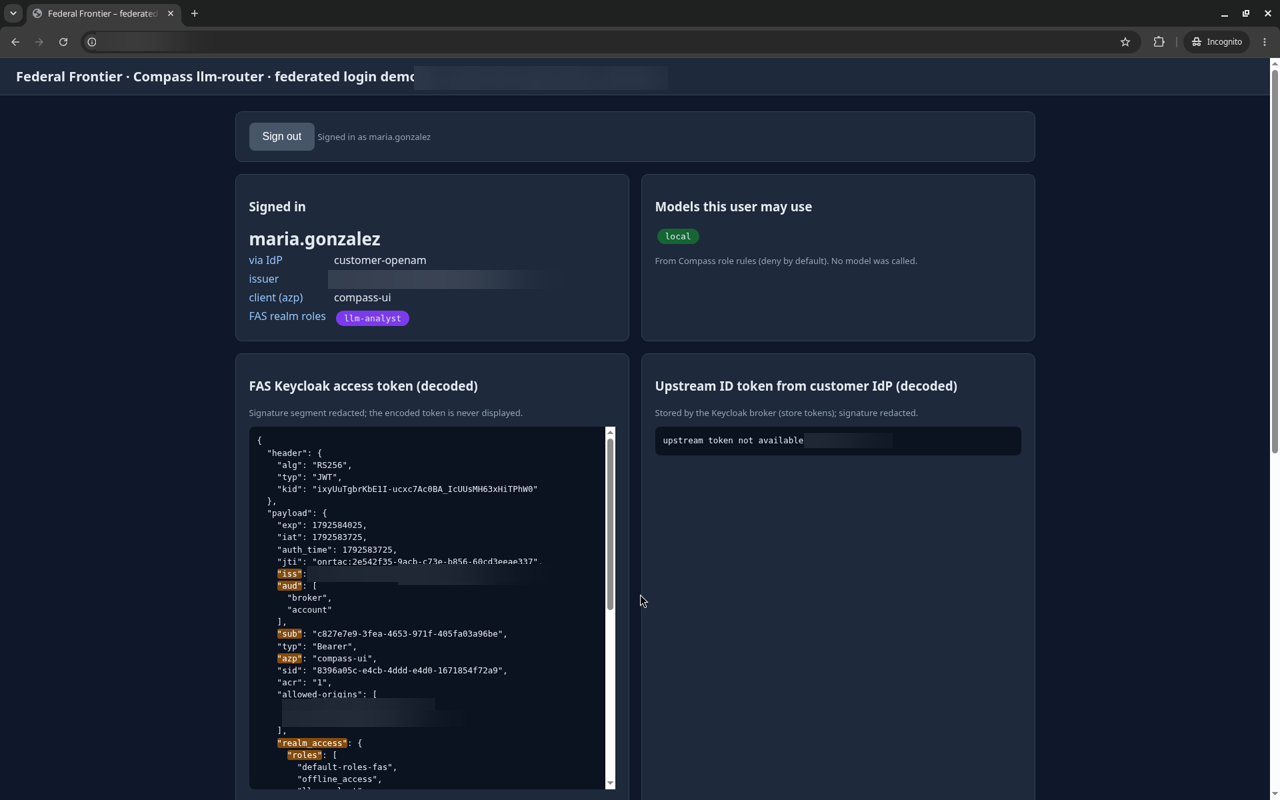Close the Federal Frontier tab
1280x800 pixels.
click(170, 14)
